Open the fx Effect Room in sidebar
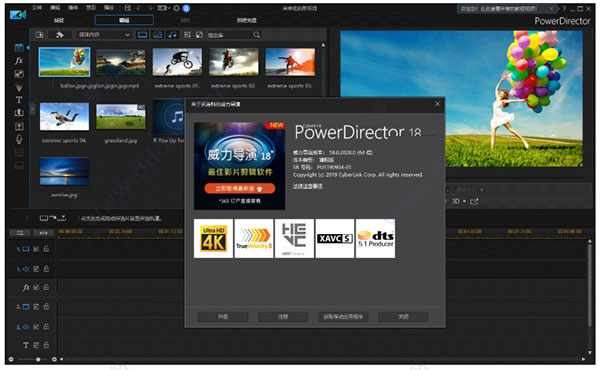The height and width of the screenshot is (370, 600). [x=19, y=60]
